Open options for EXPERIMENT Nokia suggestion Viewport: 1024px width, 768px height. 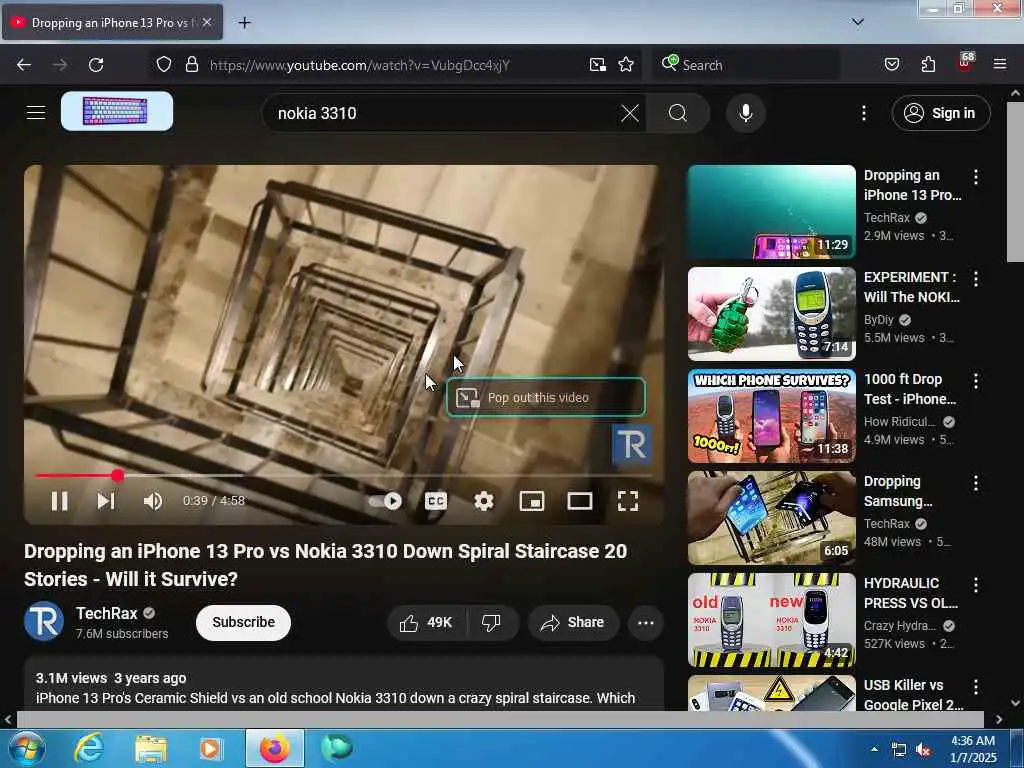975,279
